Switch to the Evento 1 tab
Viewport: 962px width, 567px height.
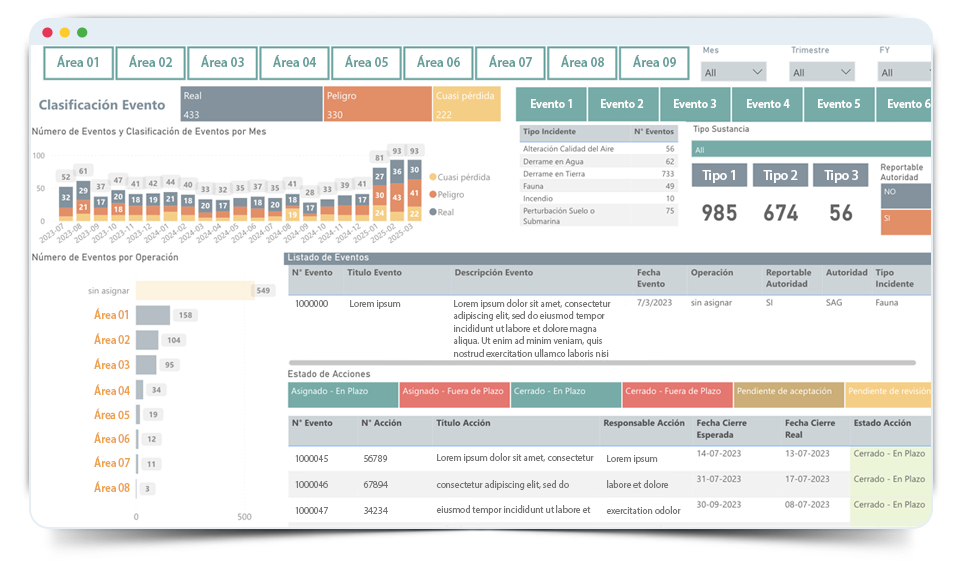click(551, 104)
